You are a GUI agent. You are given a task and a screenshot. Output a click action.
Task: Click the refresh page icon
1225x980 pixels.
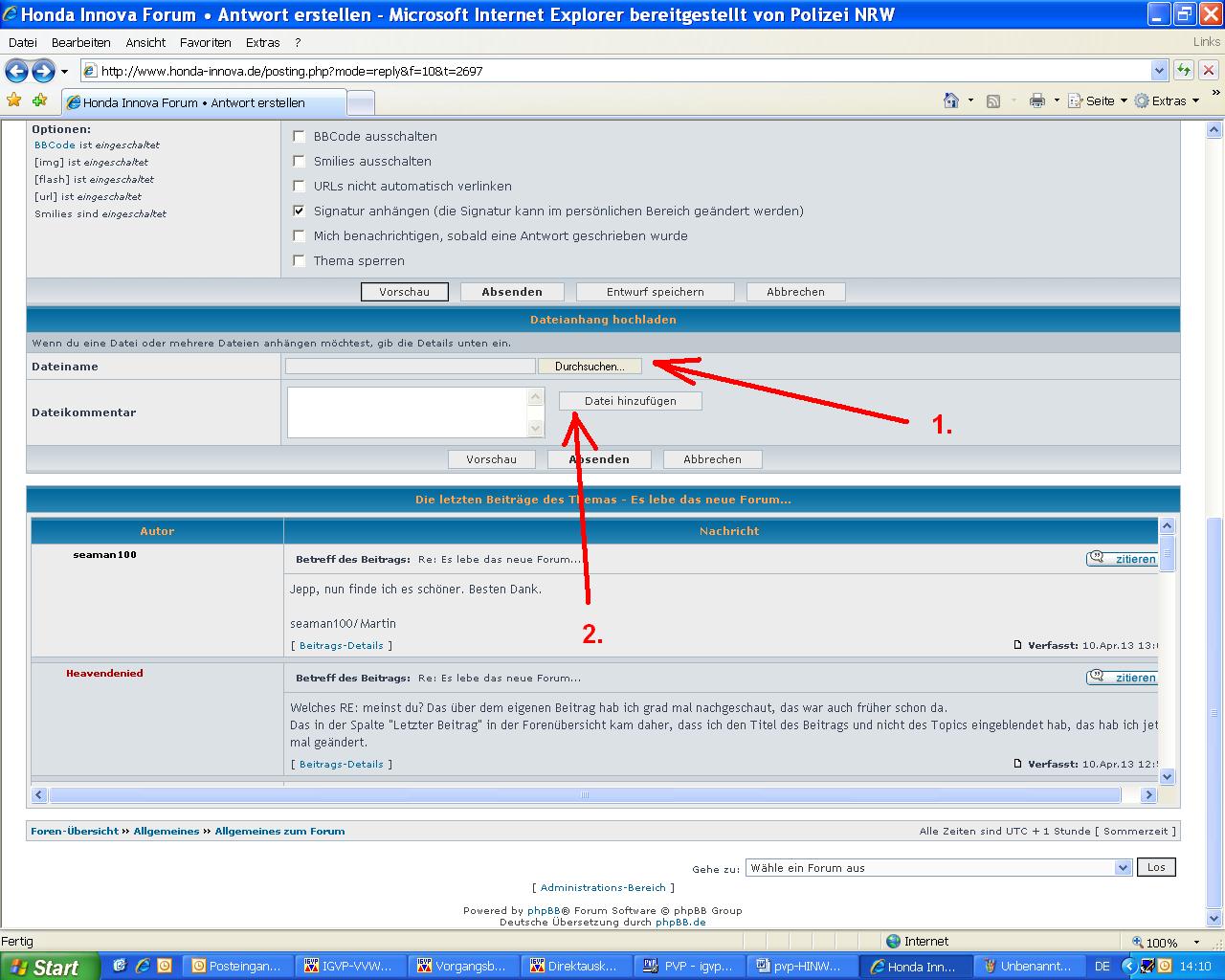click(1184, 70)
